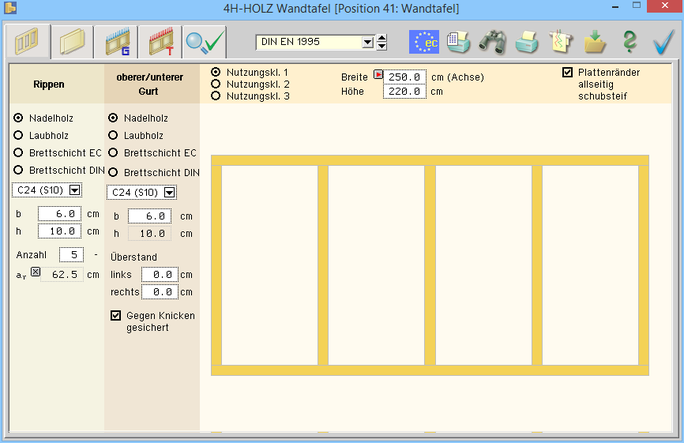Click the printer icon in toolbar
Image resolution: width=684 pixels, height=443 pixels.
(526, 42)
